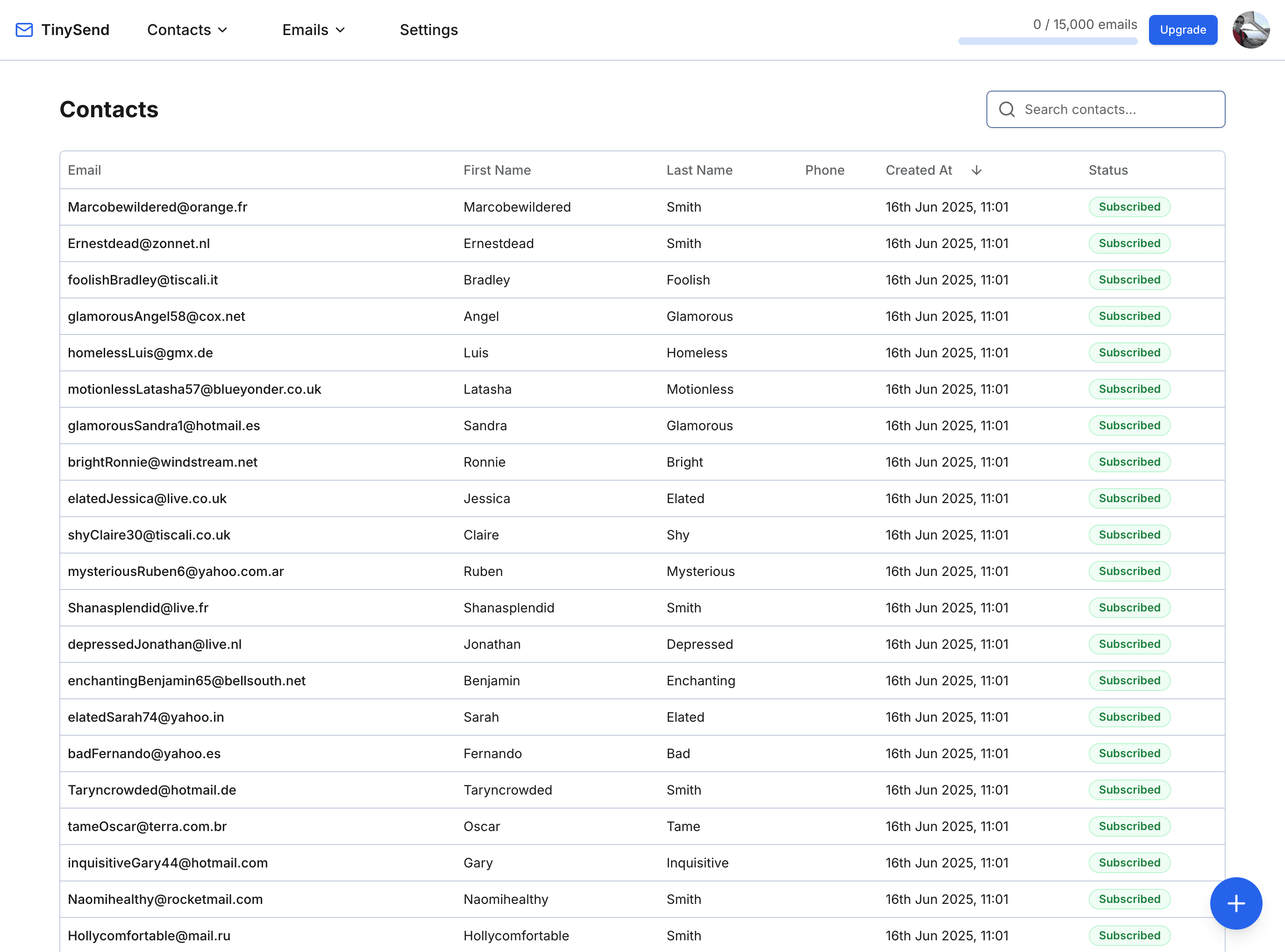This screenshot has height=952, width=1285.
Task: Click the search magnifier icon
Action: click(x=1007, y=109)
